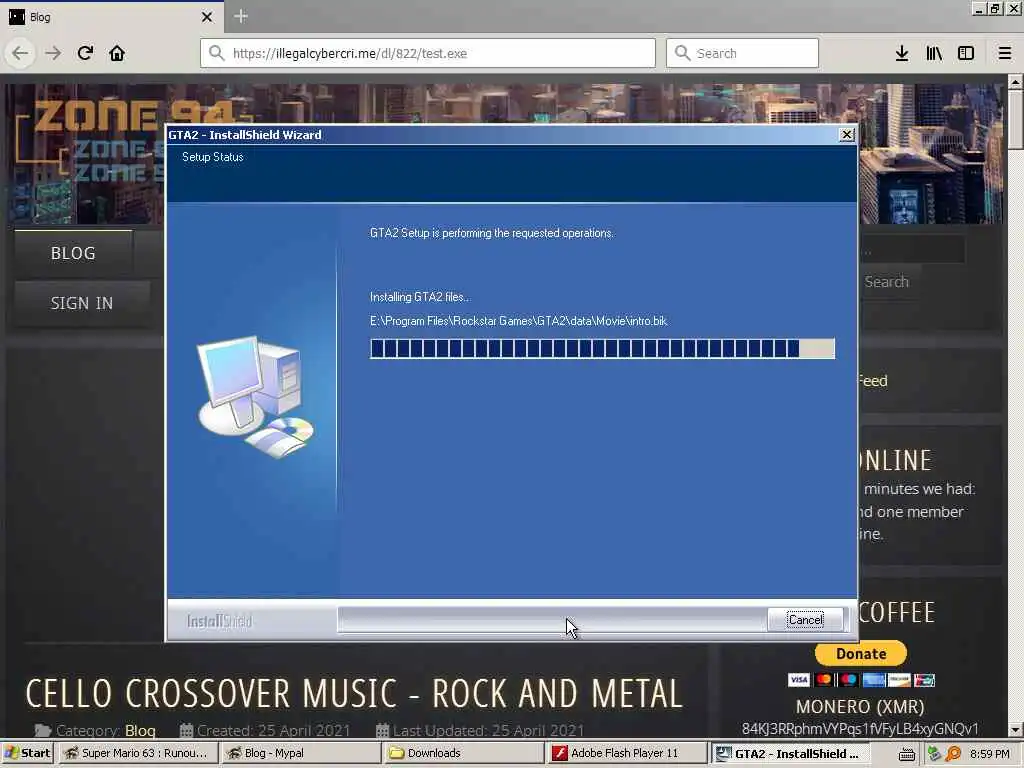
Task: Open the browser hamburger menu
Action: (x=1005, y=53)
